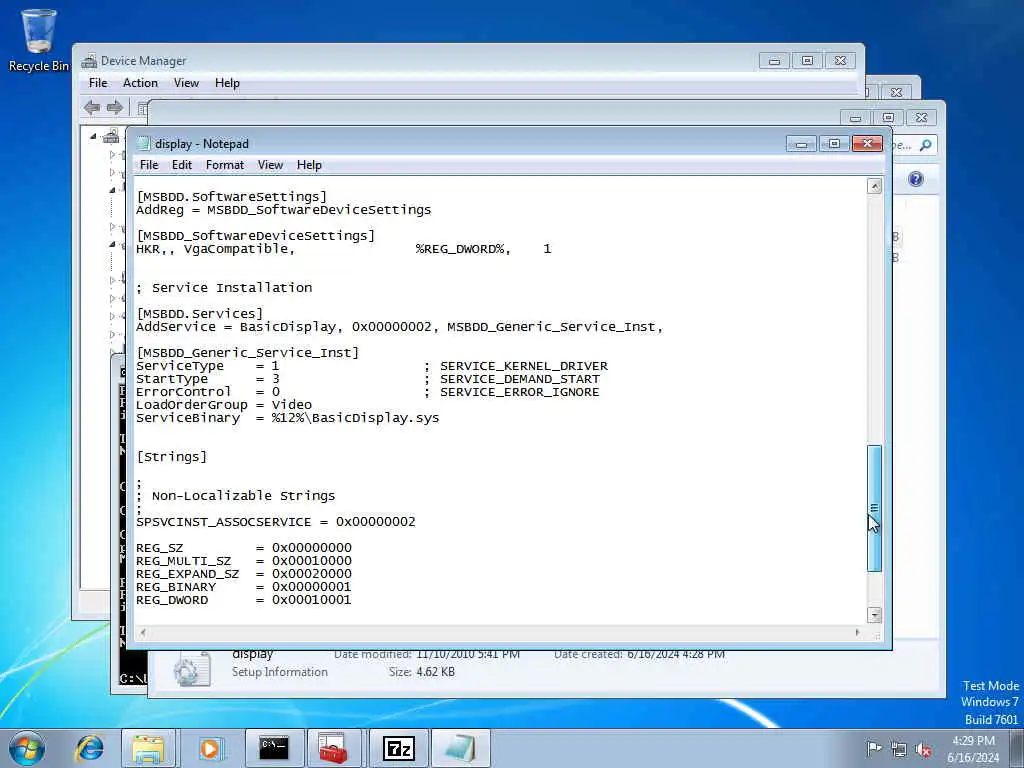
Task: Click the Forward arrow in Device Manager toolbar
Action: tap(115, 108)
